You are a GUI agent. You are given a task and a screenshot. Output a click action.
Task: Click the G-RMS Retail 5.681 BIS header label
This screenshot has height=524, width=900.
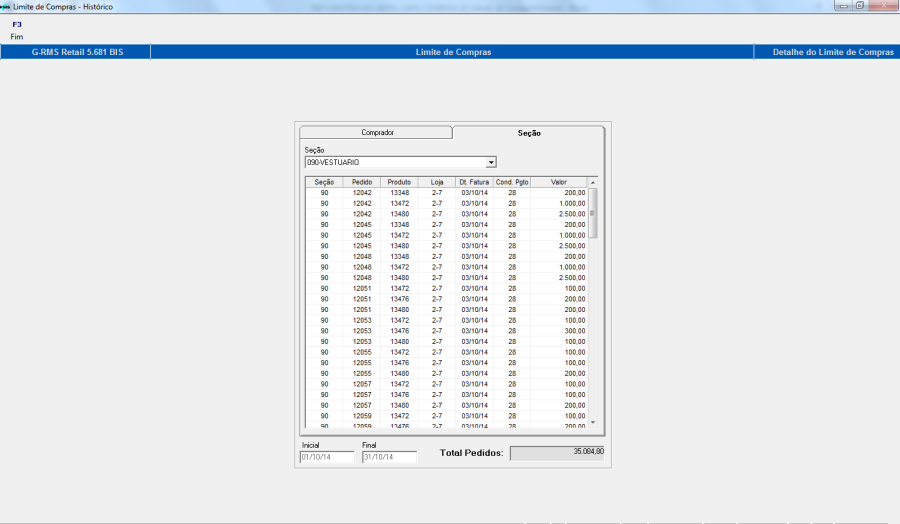pyautogui.click(x=77, y=52)
